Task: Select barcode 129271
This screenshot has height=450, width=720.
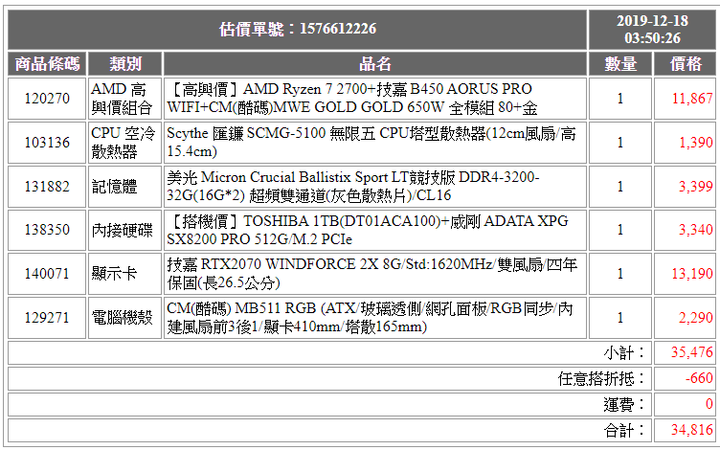Action: coord(47,318)
